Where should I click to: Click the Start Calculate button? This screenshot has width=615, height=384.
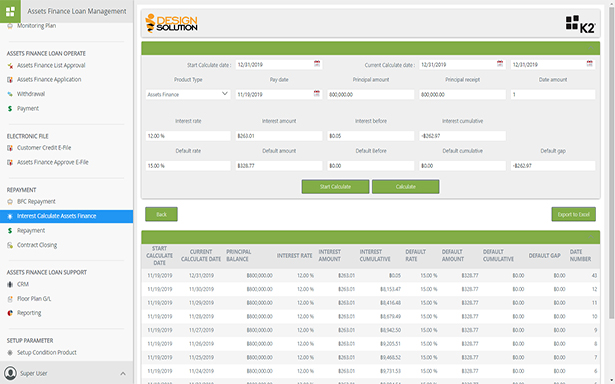pos(335,187)
